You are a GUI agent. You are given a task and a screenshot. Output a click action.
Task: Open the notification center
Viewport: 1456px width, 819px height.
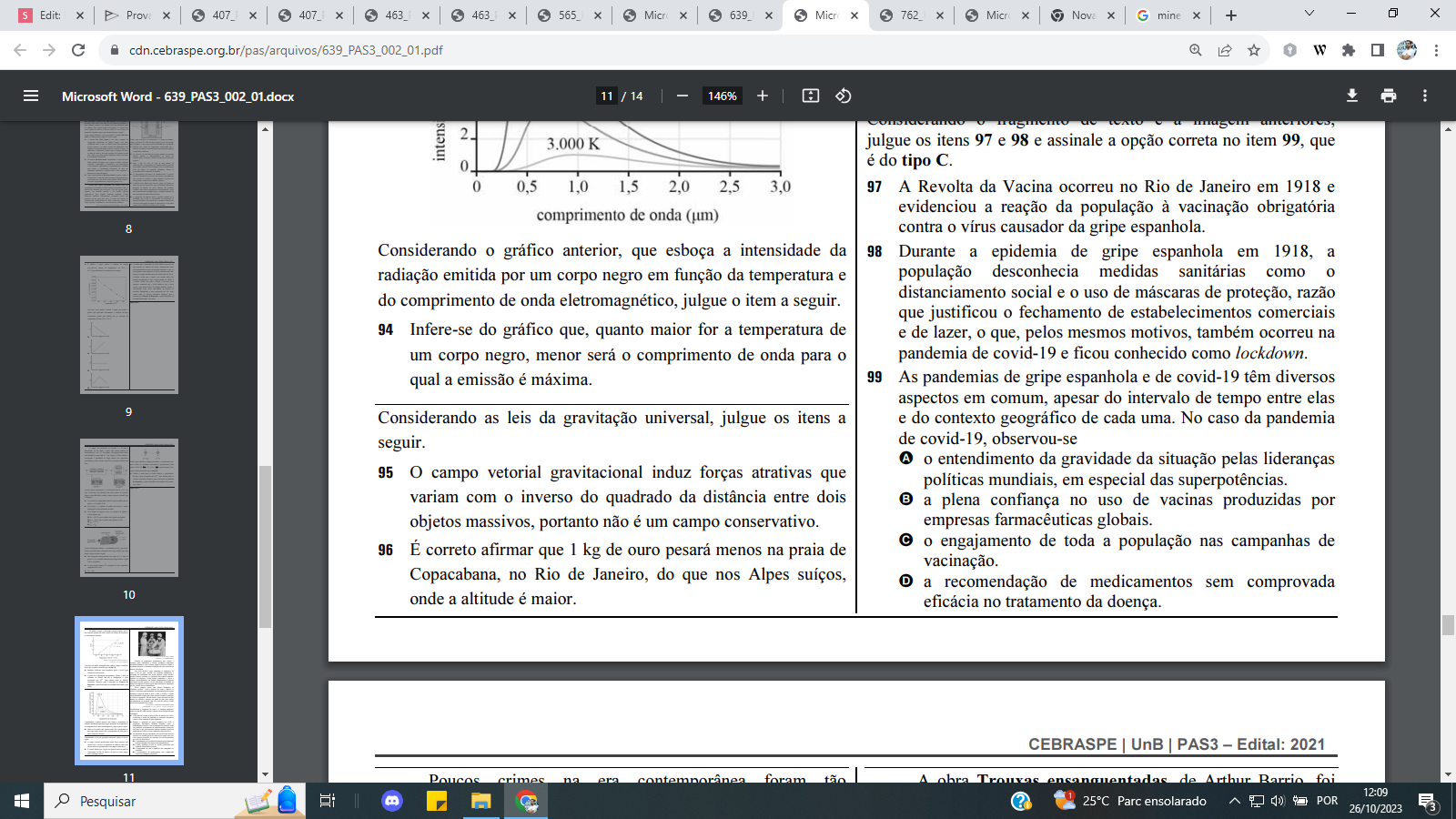(1428, 801)
